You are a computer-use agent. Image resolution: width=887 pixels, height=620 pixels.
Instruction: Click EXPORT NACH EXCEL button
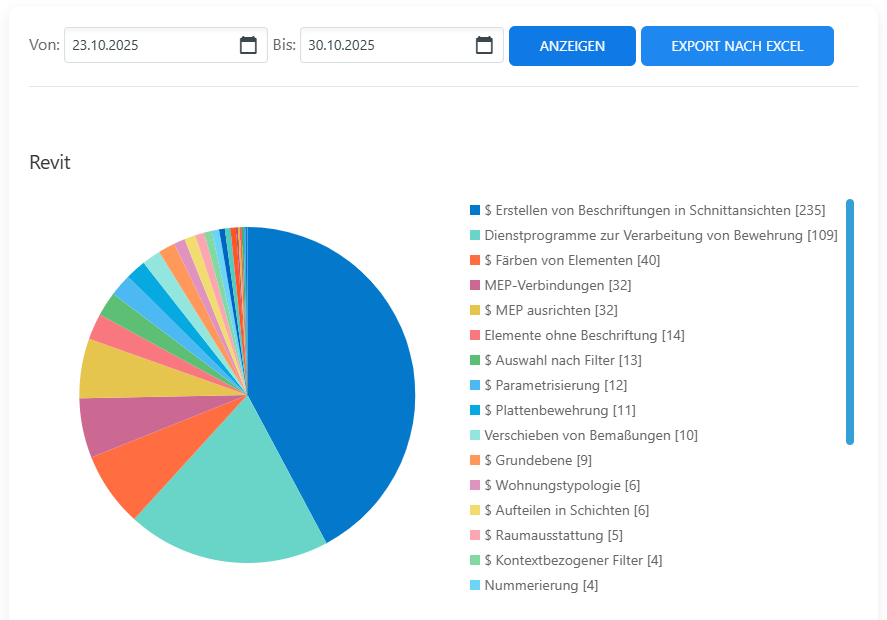737,46
